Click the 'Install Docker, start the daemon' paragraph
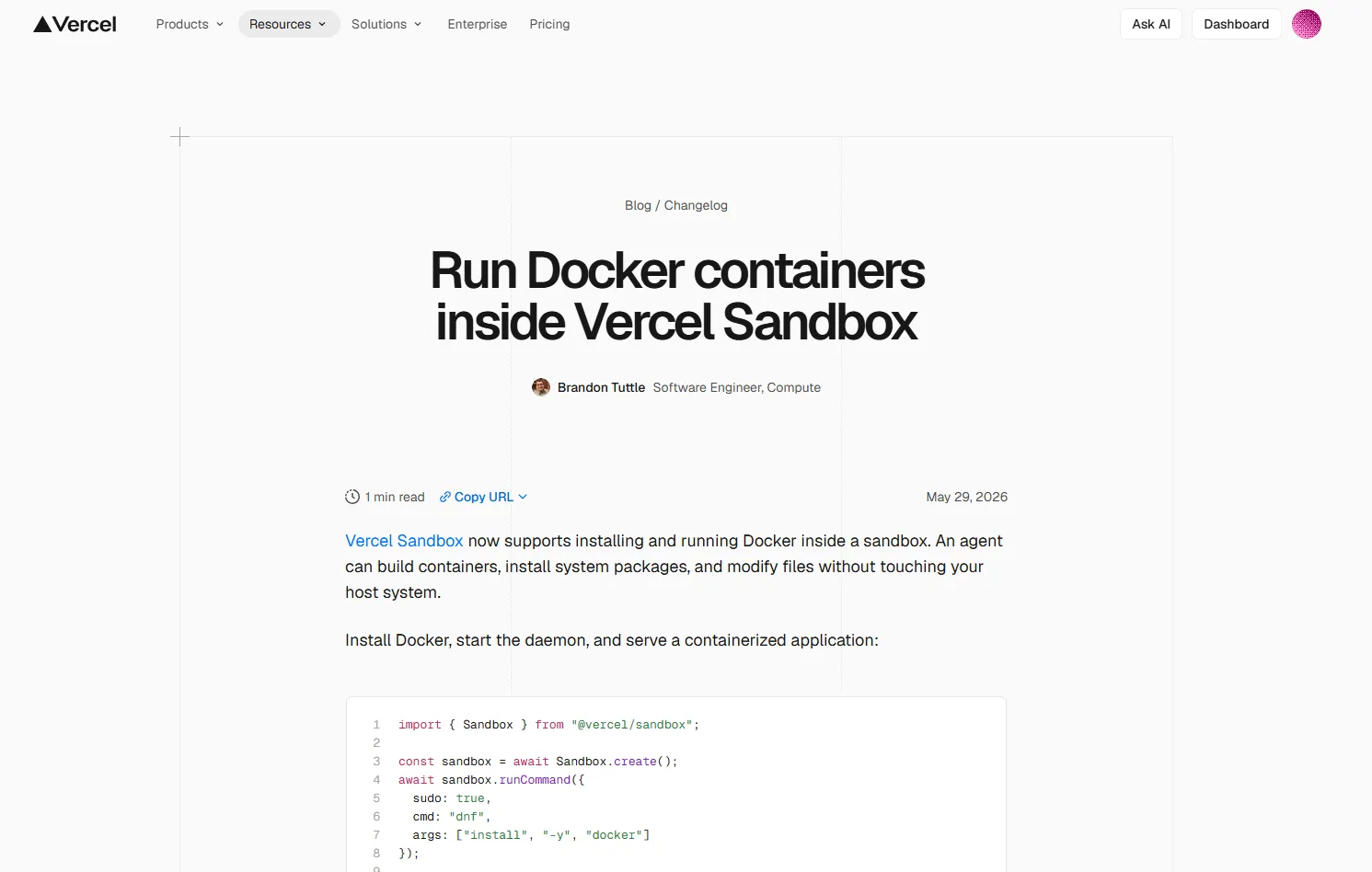The width and height of the screenshot is (1372, 872). [612, 640]
